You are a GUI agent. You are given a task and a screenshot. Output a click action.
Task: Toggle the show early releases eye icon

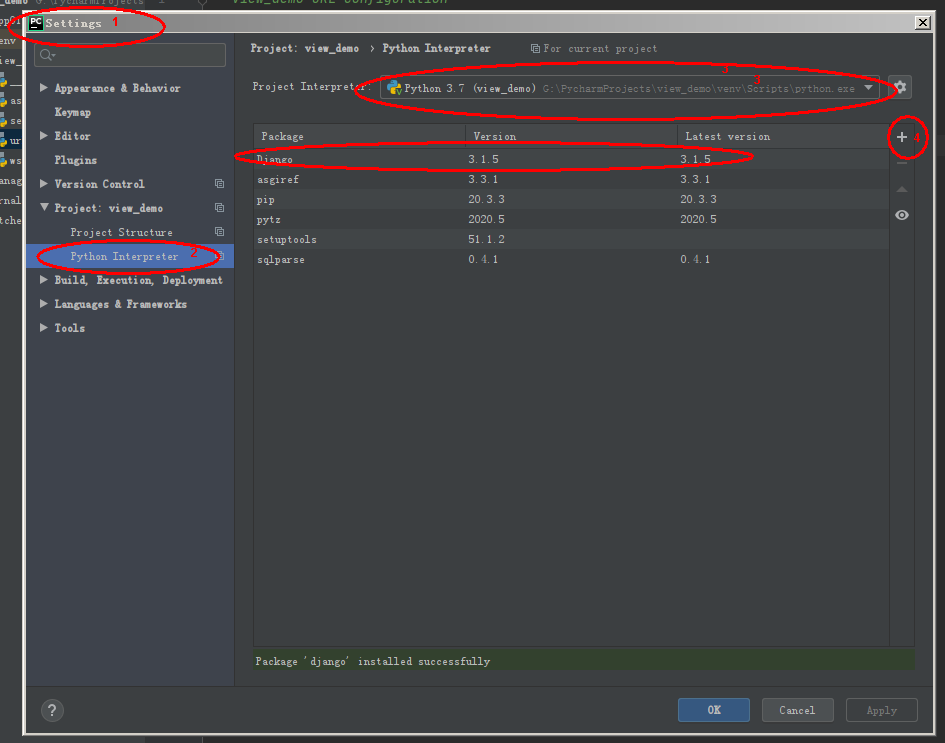coord(902,215)
